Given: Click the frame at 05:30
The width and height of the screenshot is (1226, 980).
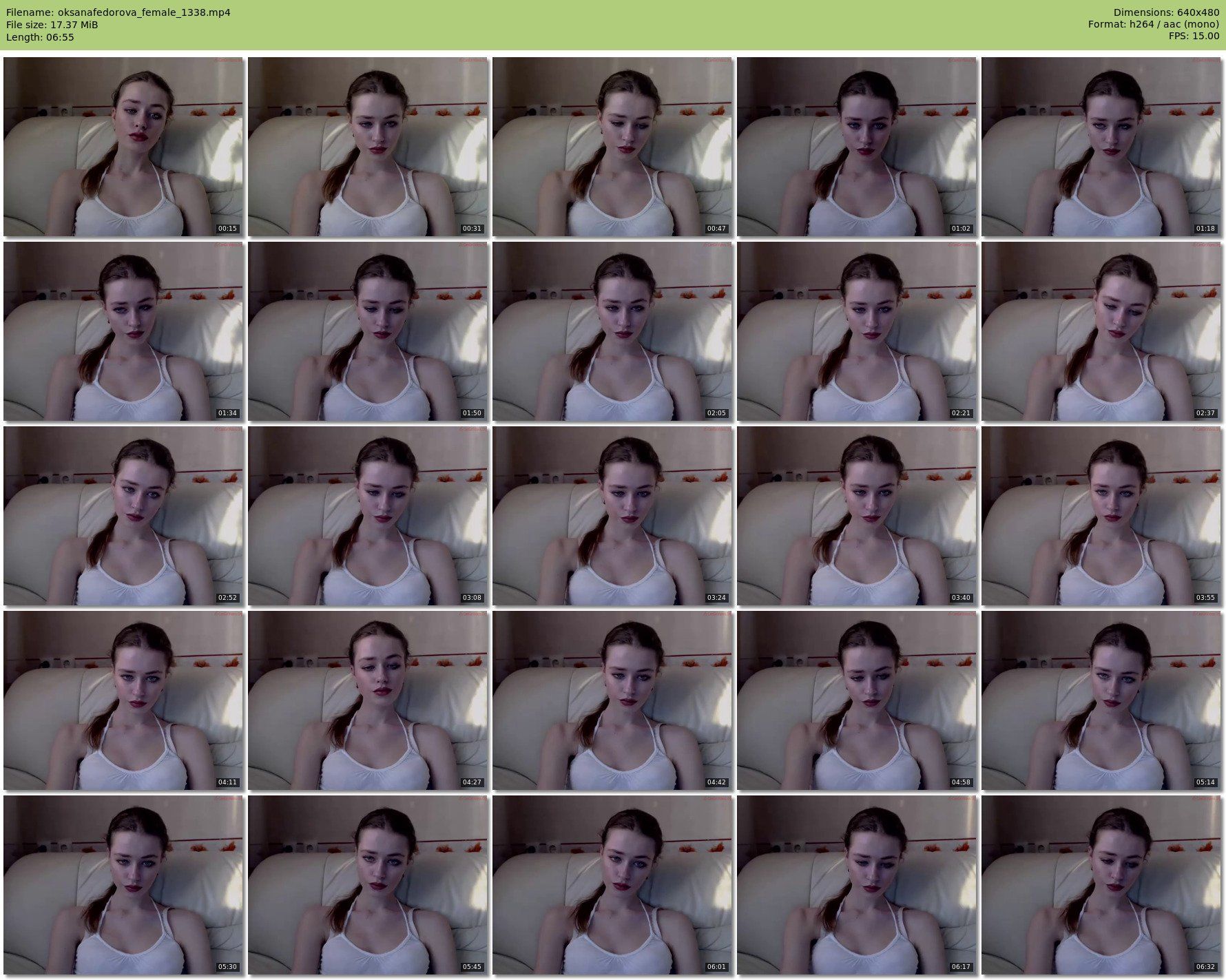Looking at the screenshot, I should 123,885.
